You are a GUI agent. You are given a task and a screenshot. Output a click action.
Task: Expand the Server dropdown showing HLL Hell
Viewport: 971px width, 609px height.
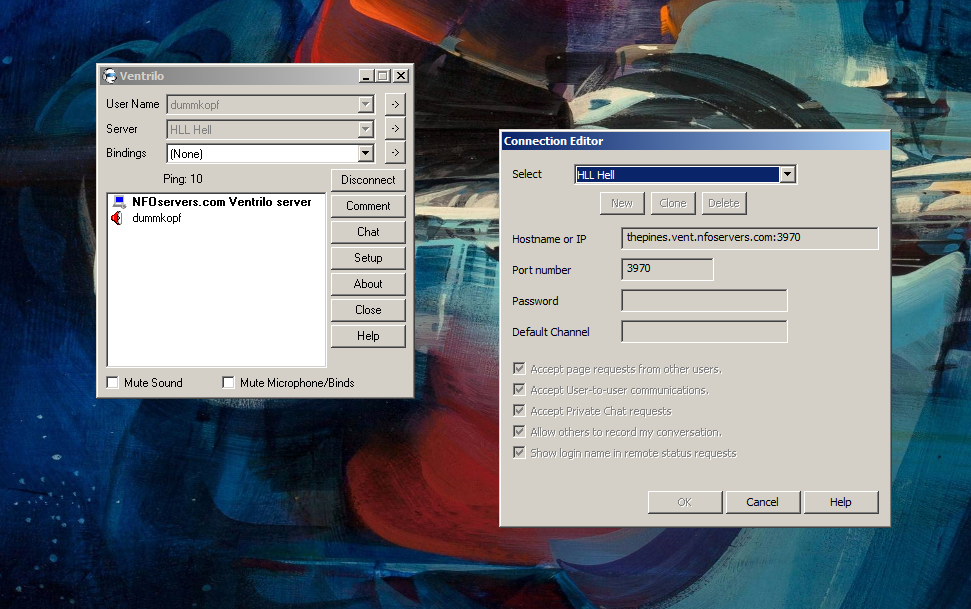pyautogui.click(x=365, y=129)
